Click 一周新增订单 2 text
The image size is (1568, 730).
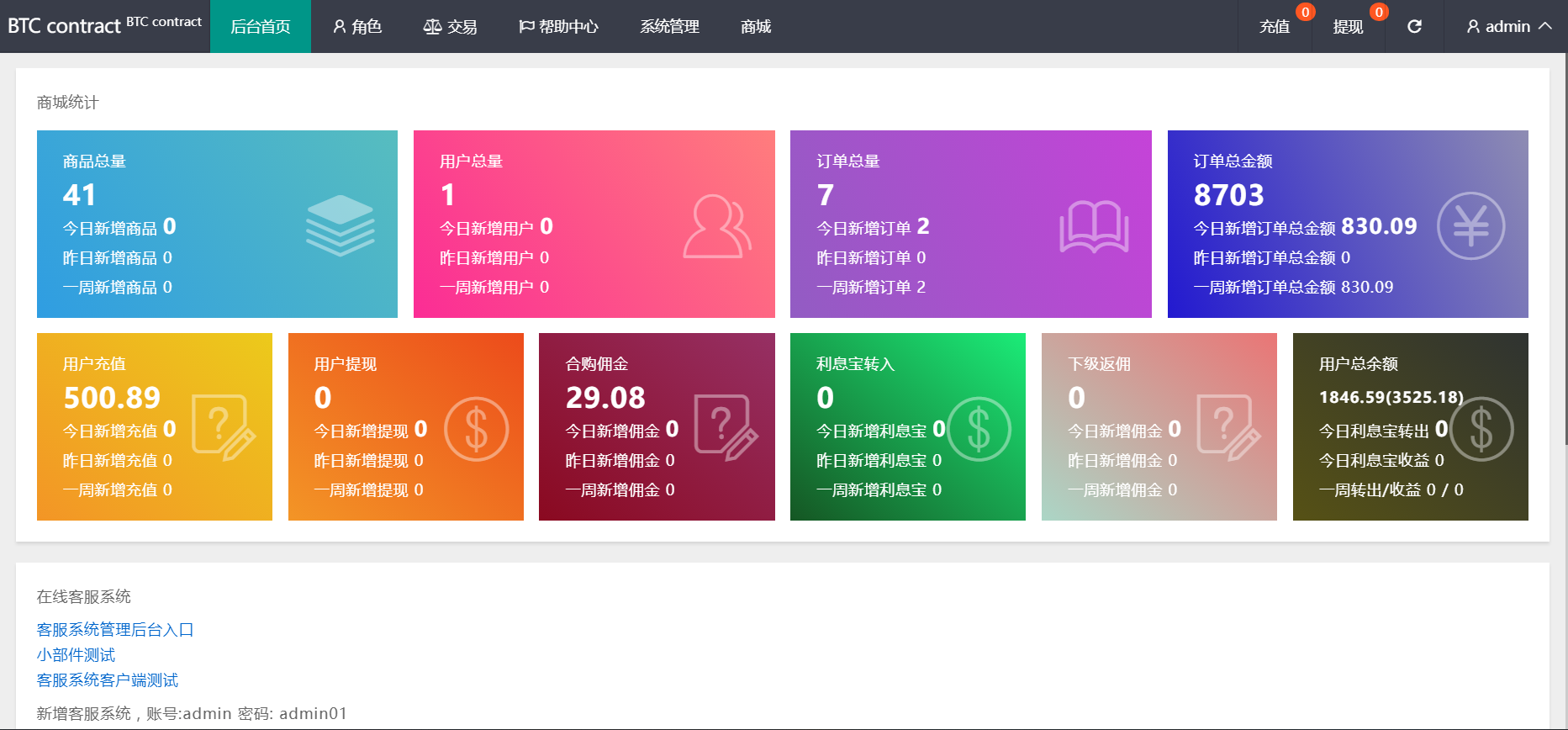(x=871, y=287)
